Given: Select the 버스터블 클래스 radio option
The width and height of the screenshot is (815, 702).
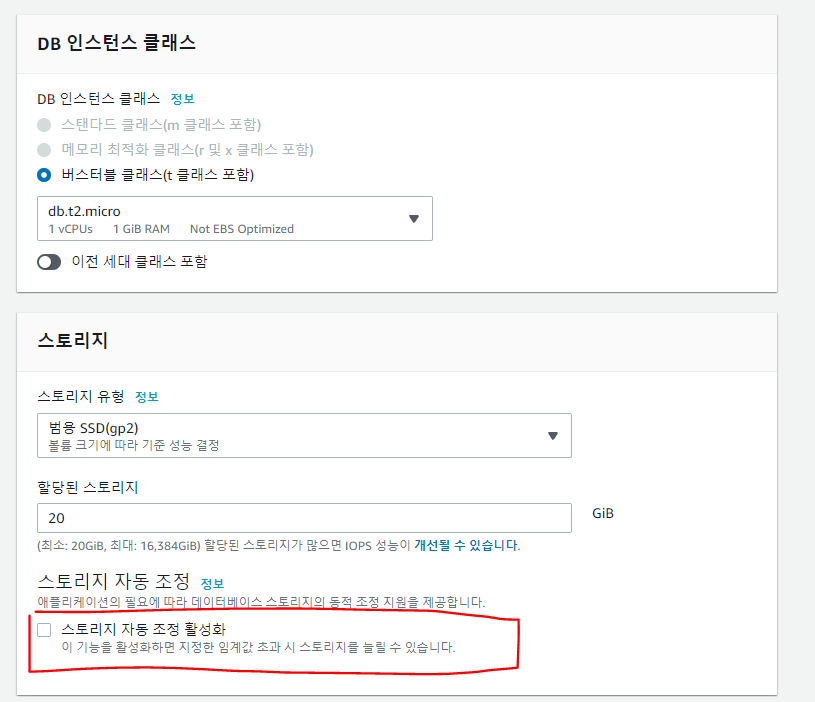Looking at the screenshot, I should (x=44, y=175).
